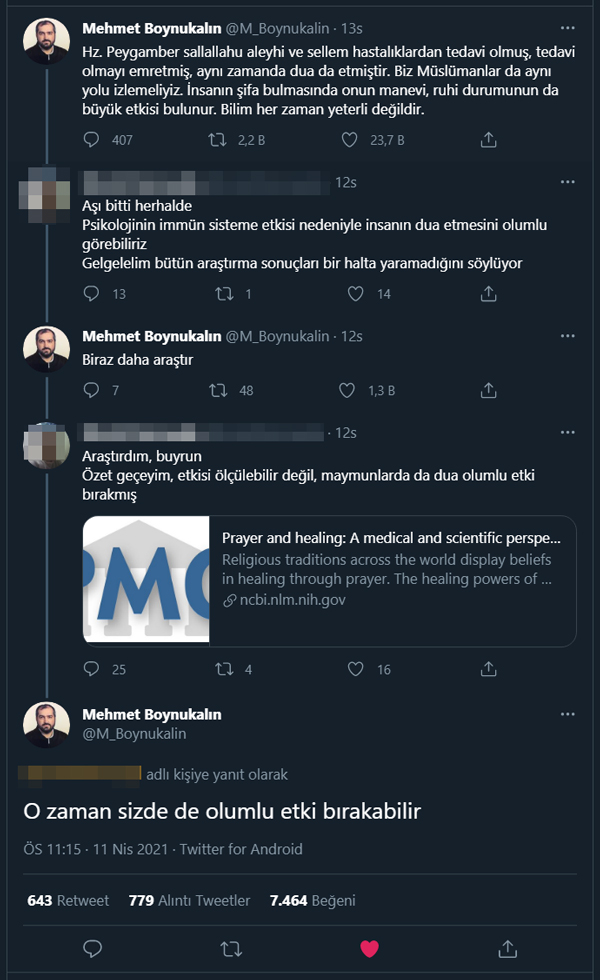Reply to the 'Aşı bitti herhalde' tweet
This screenshot has width=600, height=980.
92,294
